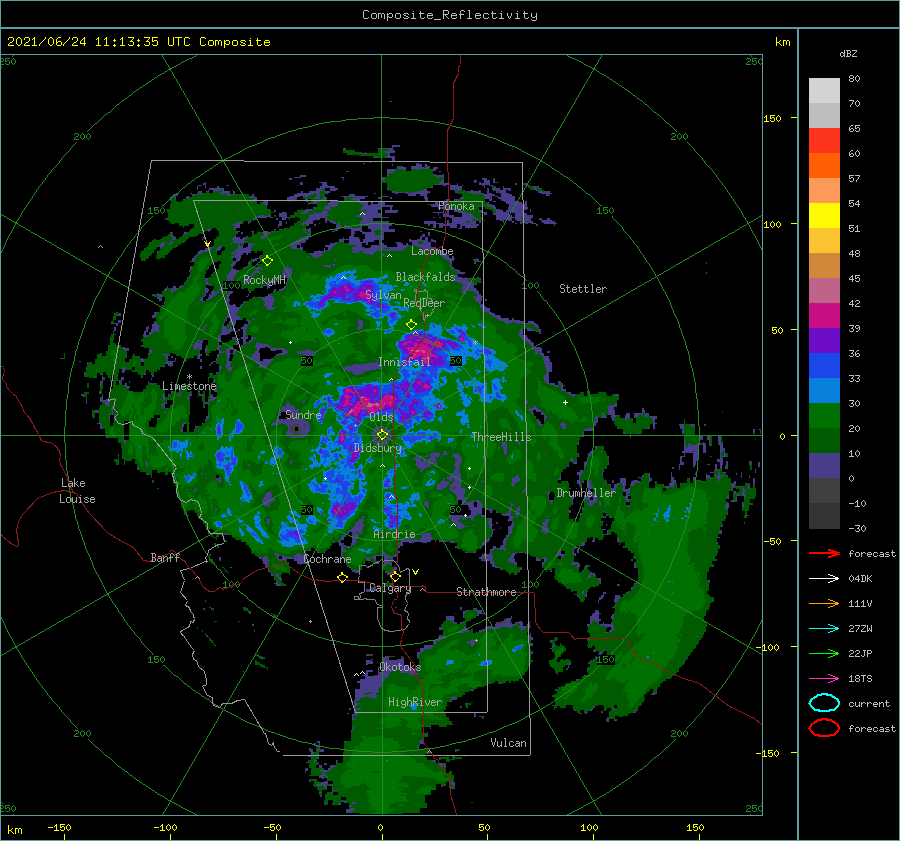Select the light gray 70-80 dBZ swatch
Viewport: 900px width, 841px height.
pos(824,91)
